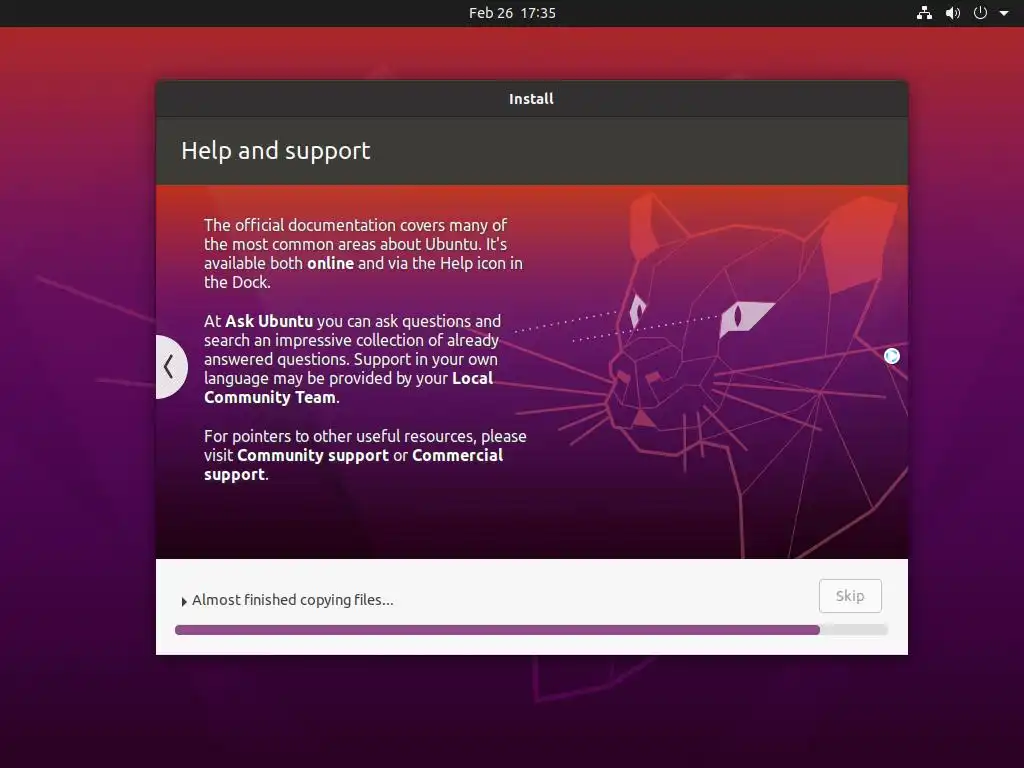Click the installation progress bar
Image resolution: width=1024 pixels, height=768 pixels.
tap(531, 630)
